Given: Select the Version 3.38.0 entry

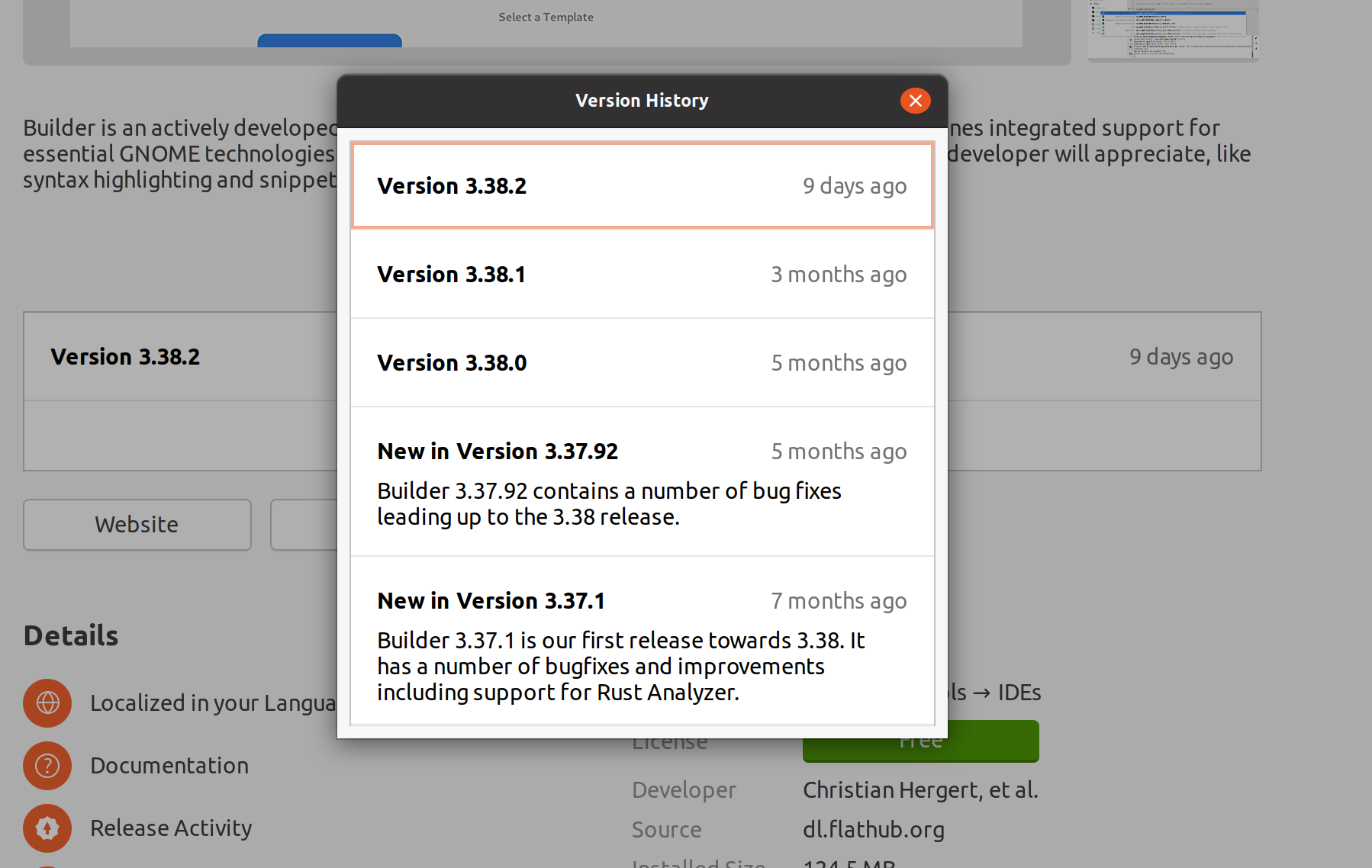Looking at the screenshot, I should click(642, 362).
